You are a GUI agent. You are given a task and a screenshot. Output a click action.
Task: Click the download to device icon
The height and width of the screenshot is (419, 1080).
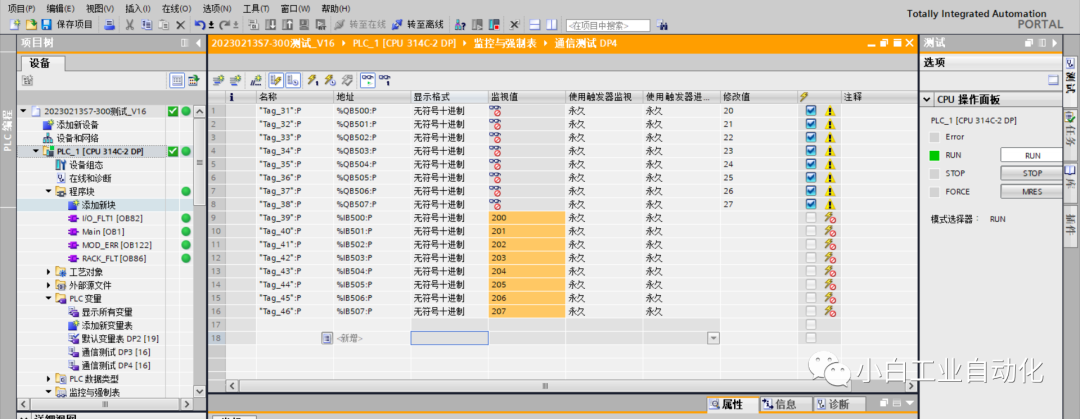tap(270, 25)
